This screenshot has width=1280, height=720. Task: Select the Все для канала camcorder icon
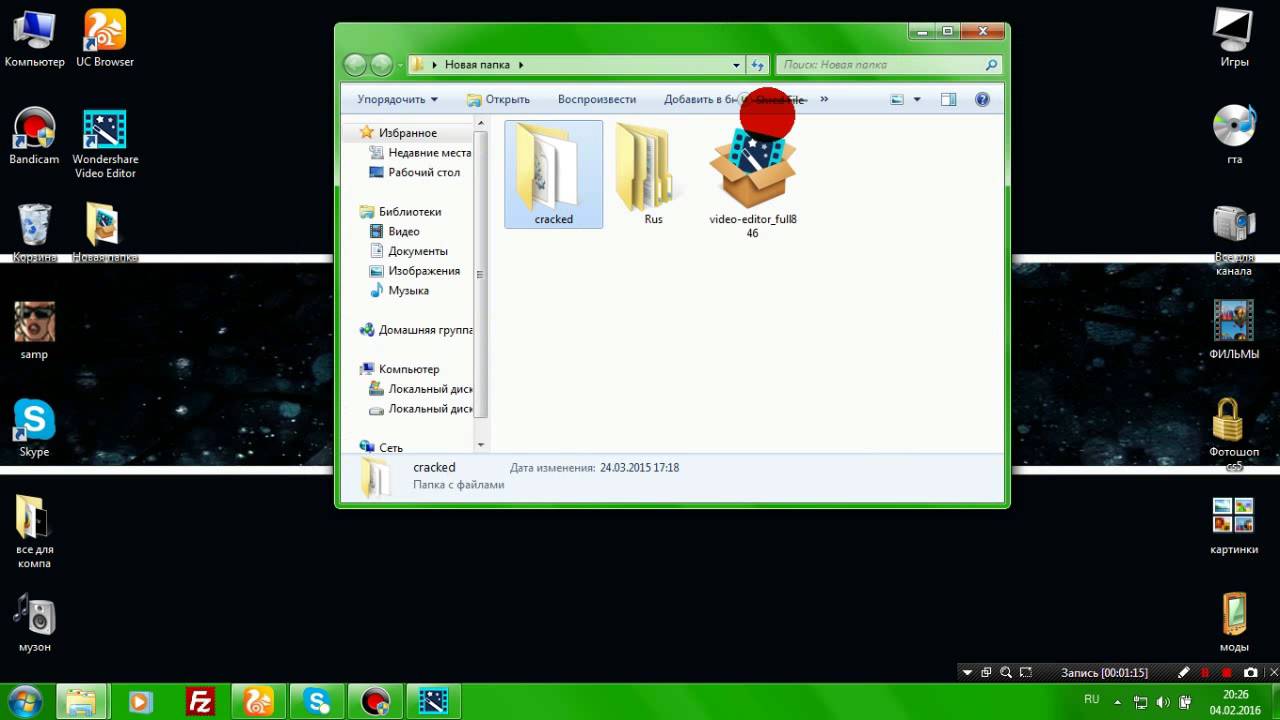coord(1234,240)
